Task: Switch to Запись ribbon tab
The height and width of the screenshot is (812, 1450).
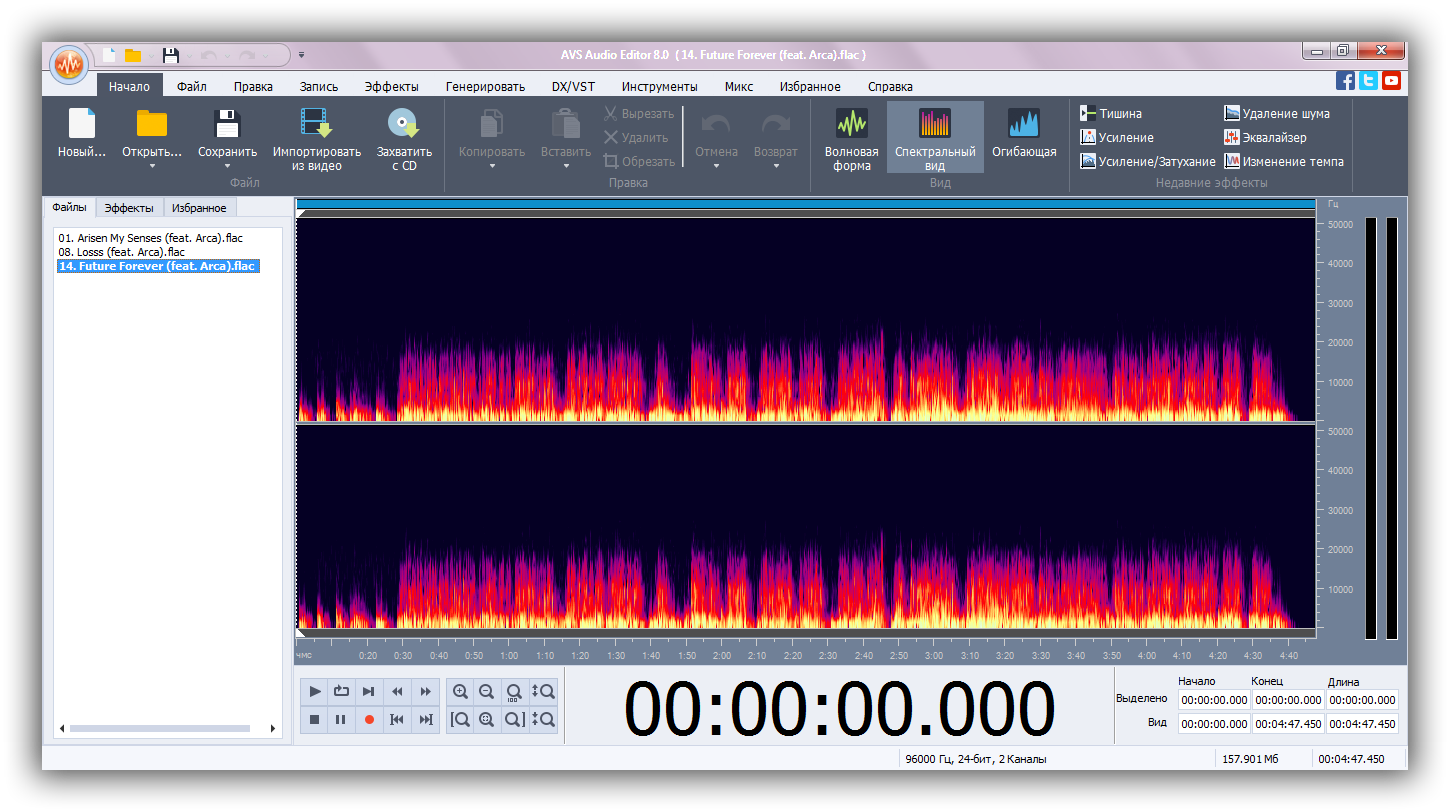Action: 319,87
